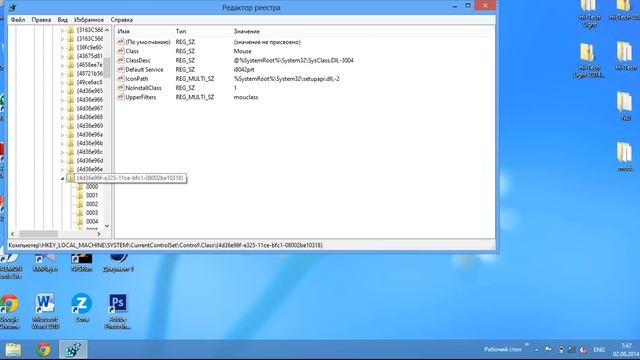Select the 0003 subkey folder icon

coord(80,213)
